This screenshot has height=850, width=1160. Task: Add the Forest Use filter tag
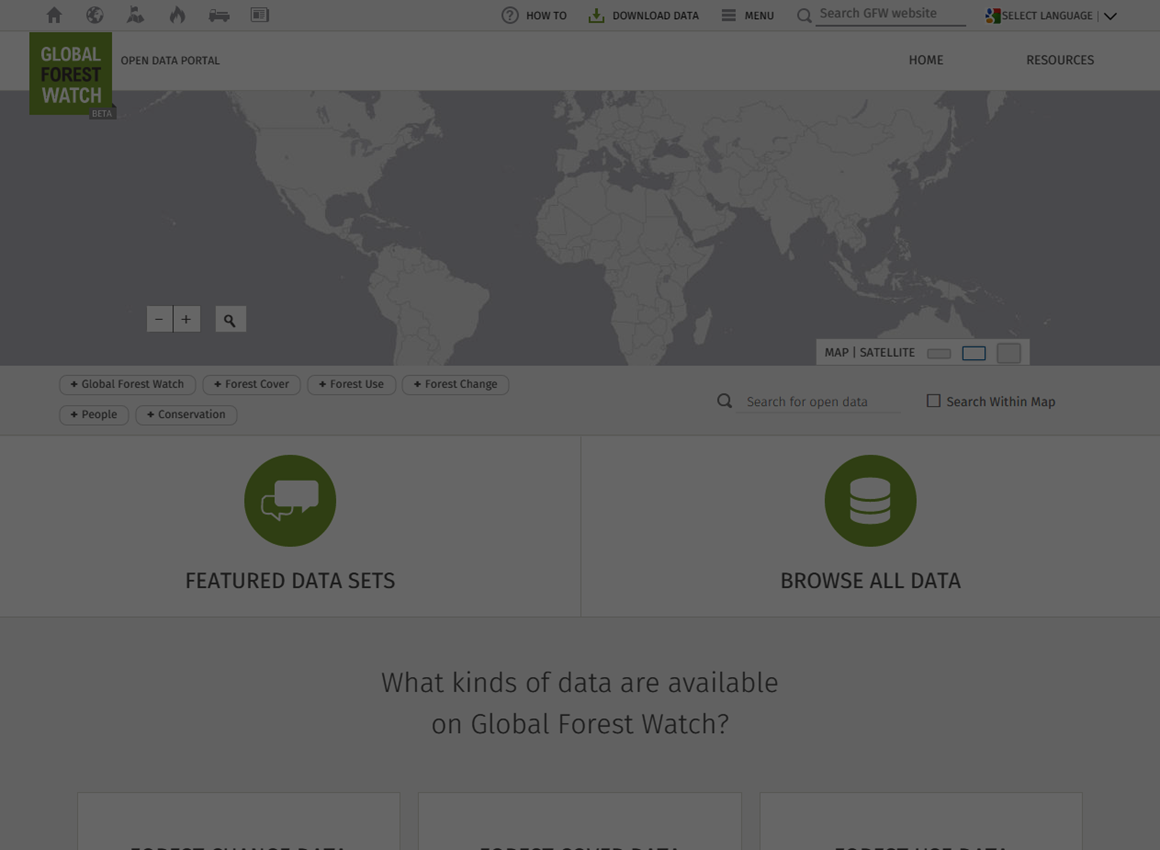[x=351, y=385]
